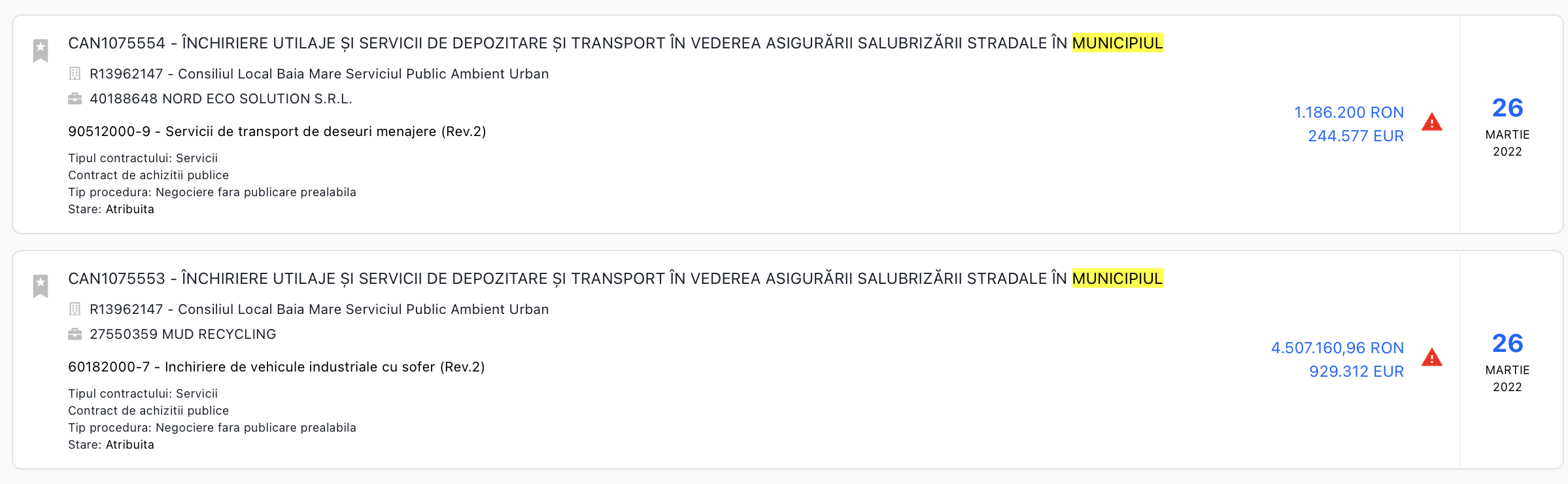This screenshot has height=484, width=1568.
Task: Bookmark contract CAN1075553 with star icon
Action: pyautogui.click(x=41, y=286)
